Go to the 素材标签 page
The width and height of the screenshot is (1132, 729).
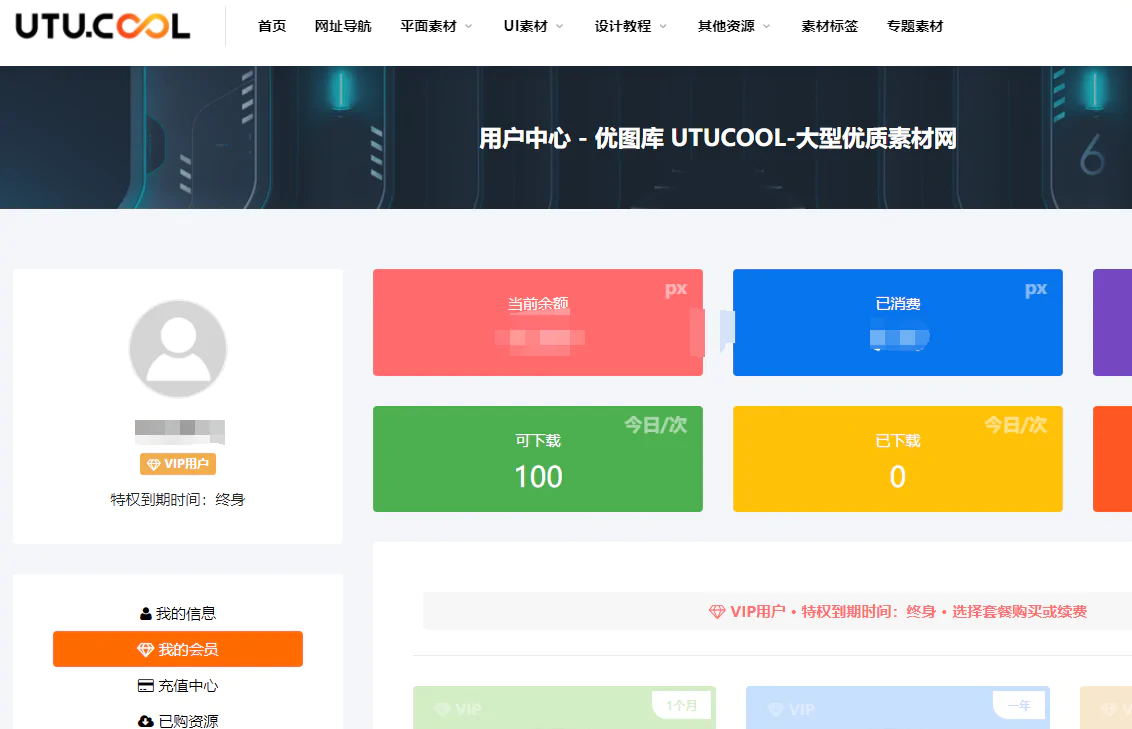(x=830, y=26)
